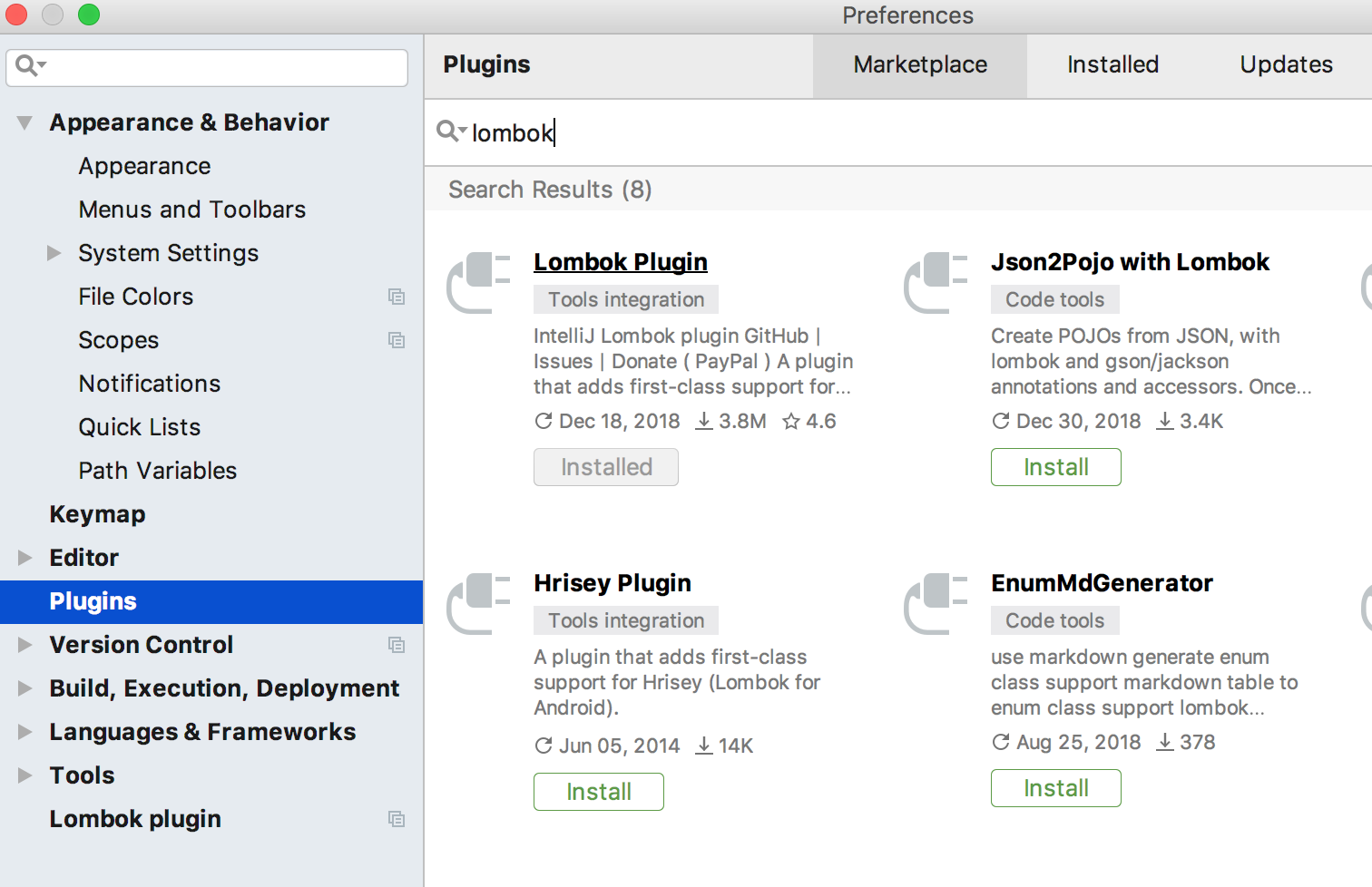Viewport: 1372px width, 887px height.
Task: Select Notifications settings
Action: pos(150,384)
